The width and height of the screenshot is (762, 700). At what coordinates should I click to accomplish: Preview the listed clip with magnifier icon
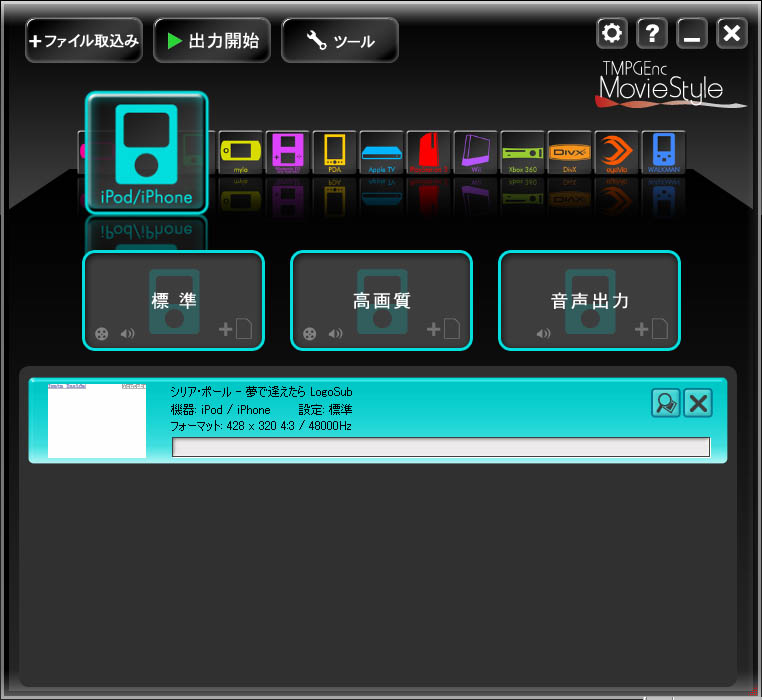pos(665,402)
